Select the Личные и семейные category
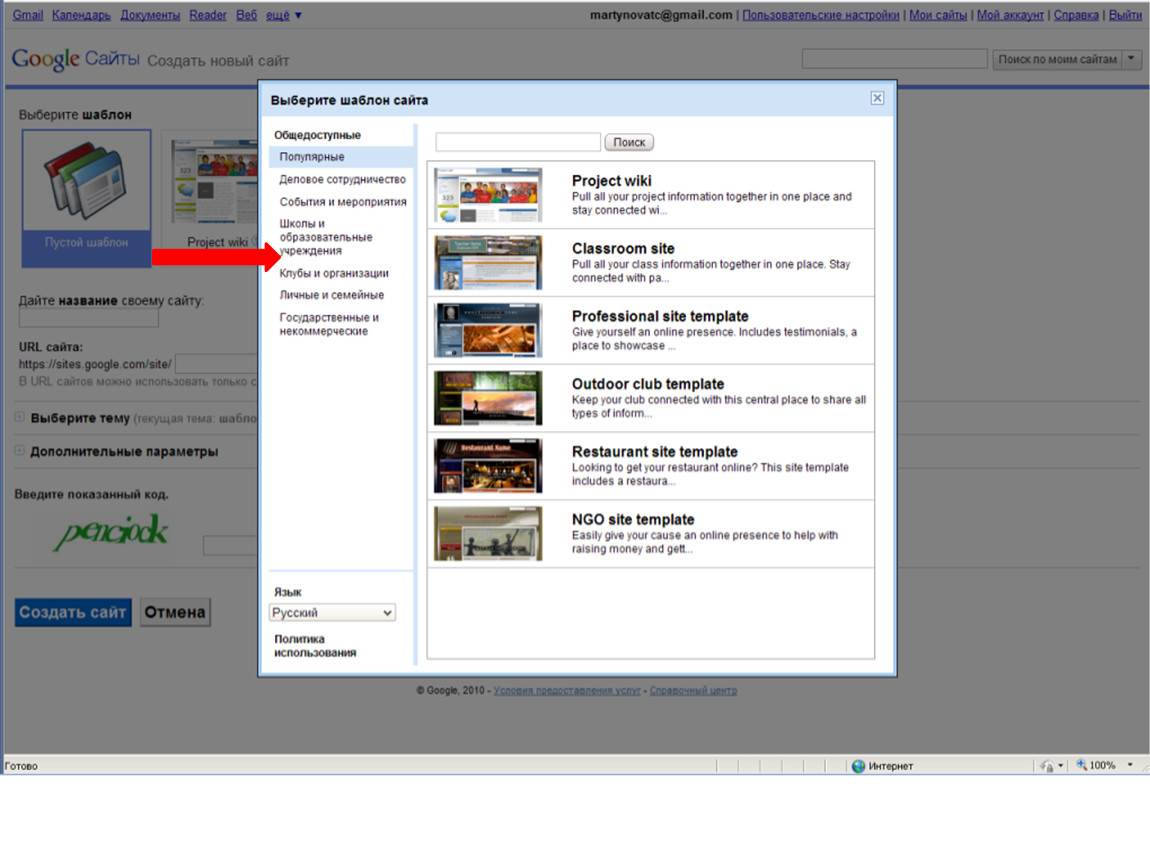 (332, 295)
